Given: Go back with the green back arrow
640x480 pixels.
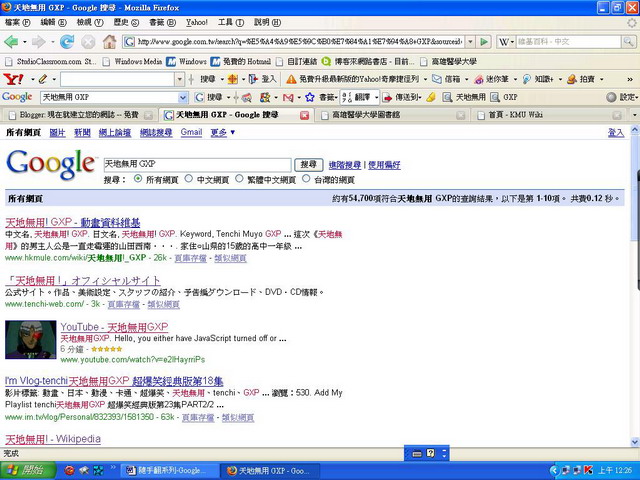Looking at the screenshot, I should (x=11, y=42).
